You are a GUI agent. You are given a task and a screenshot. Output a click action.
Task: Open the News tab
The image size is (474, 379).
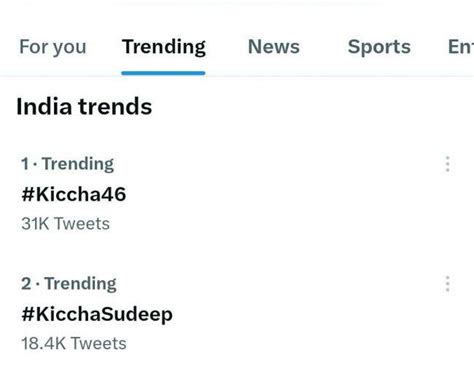point(274,47)
